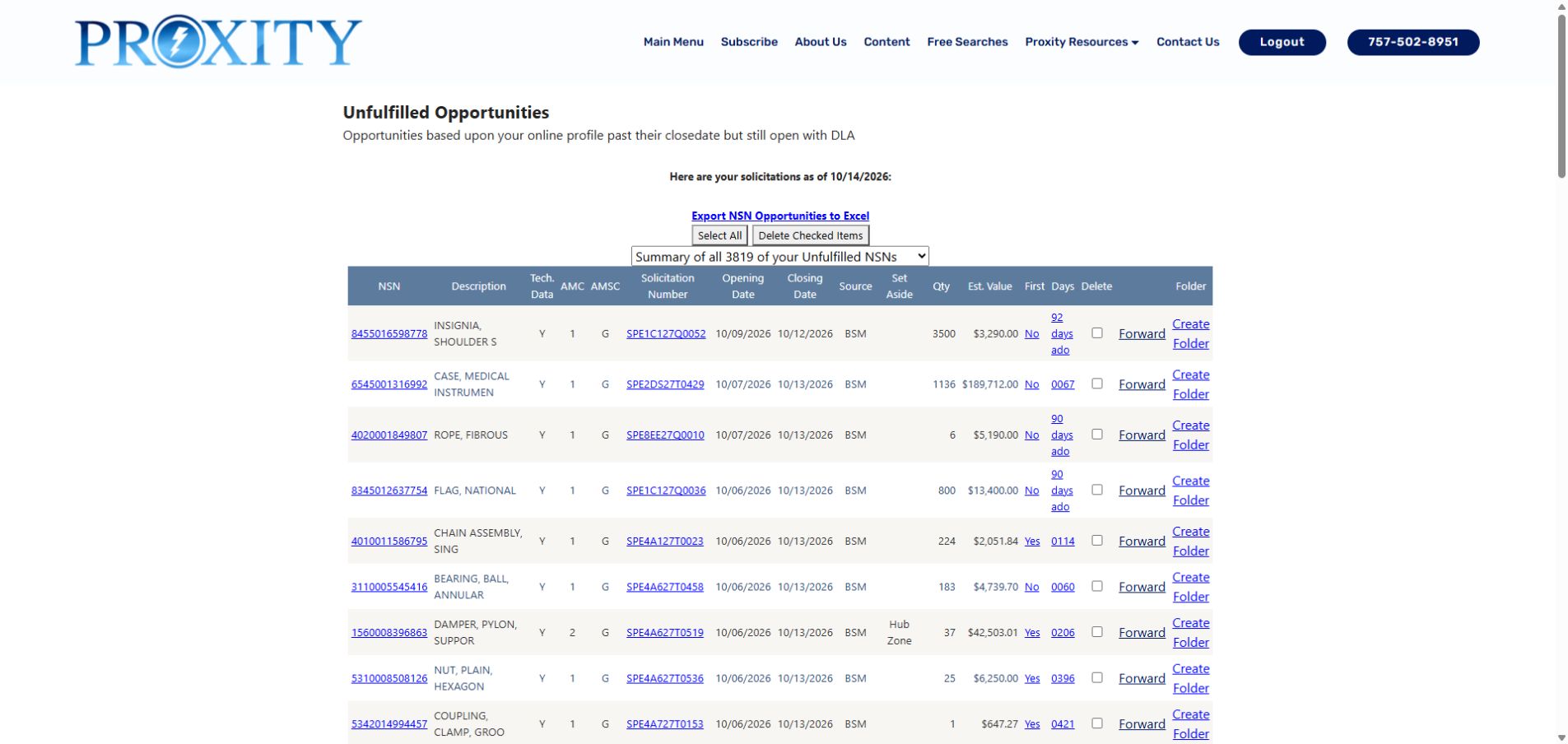Click the Closing Date column header
Screen dimensions: 1568x744
pyautogui.click(x=805, y=286)
